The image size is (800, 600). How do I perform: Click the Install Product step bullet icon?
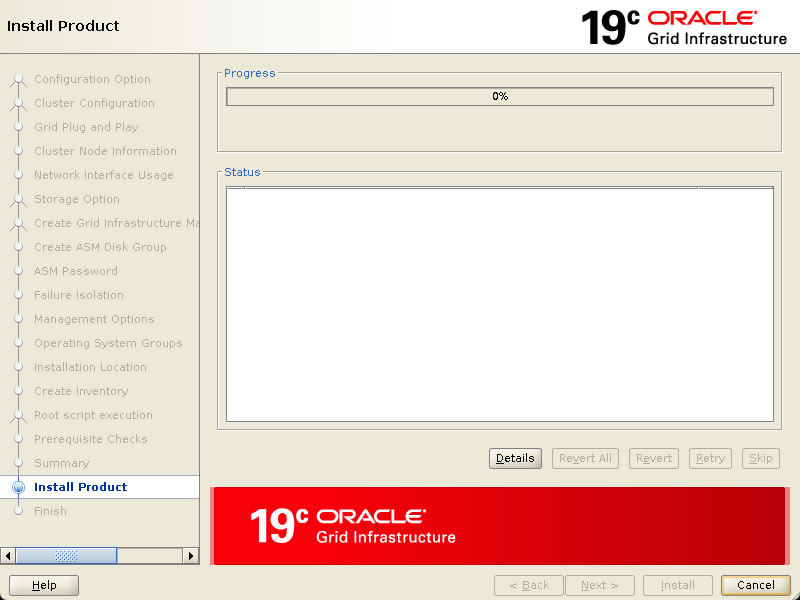(18, 487)
